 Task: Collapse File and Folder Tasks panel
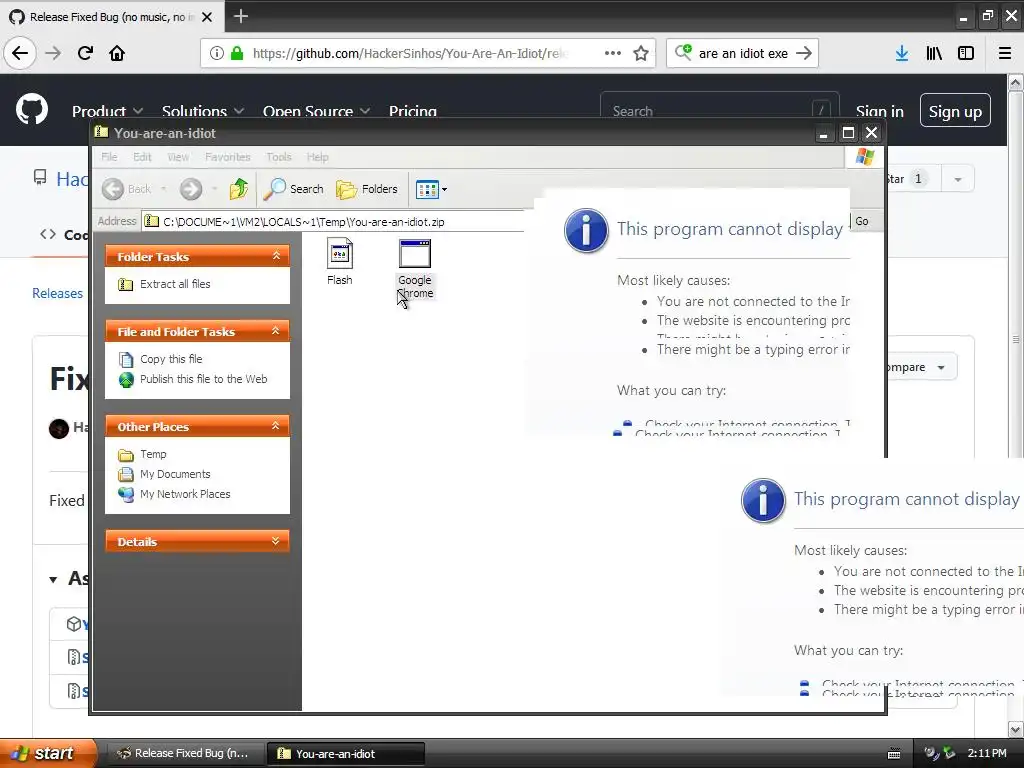click(276, 331)
